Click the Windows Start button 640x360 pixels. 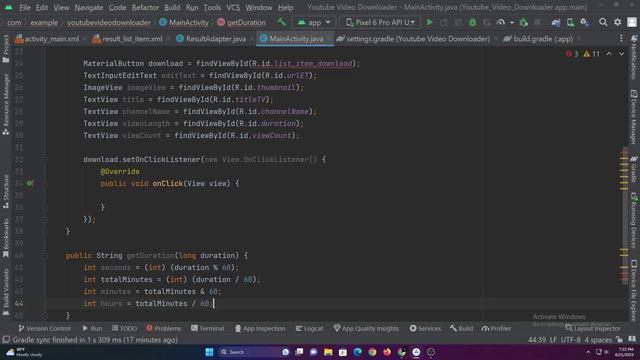pos(209,352)
